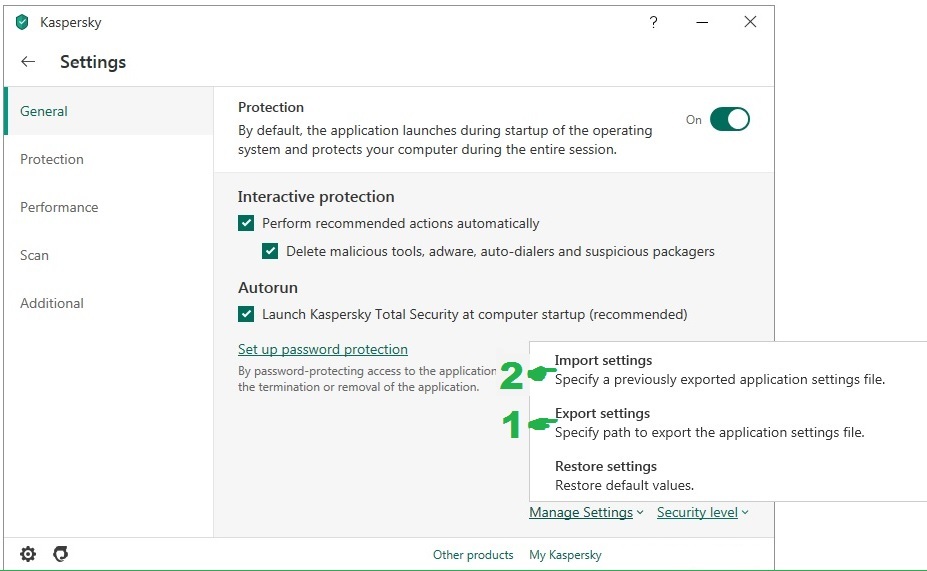Viewport: 927px width, 571px height.
Task: Open the My Kaspersky link
Action: [565, 554]
